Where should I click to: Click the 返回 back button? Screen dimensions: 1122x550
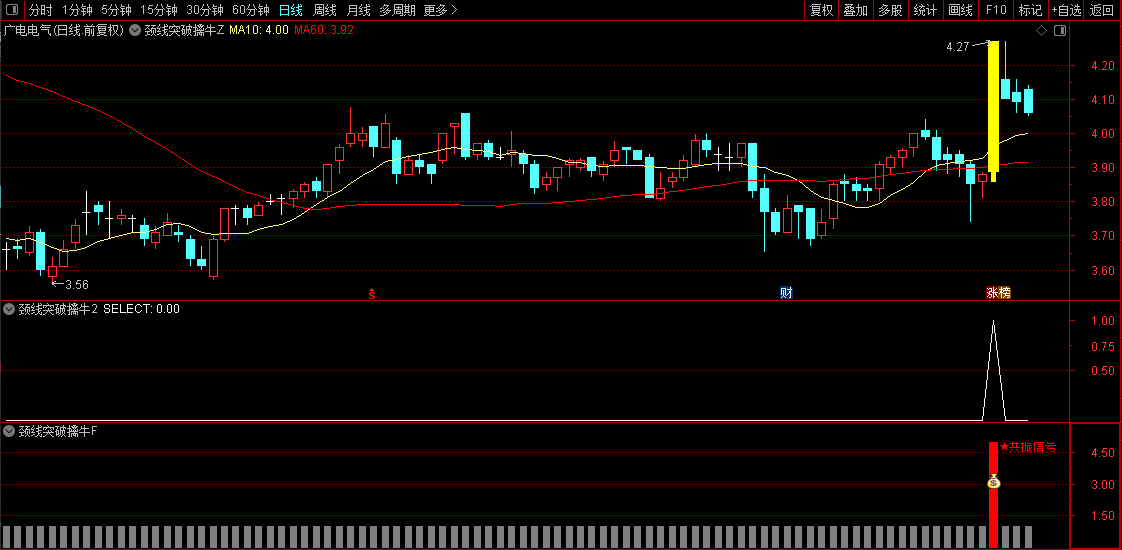[x=1102, y=10]
